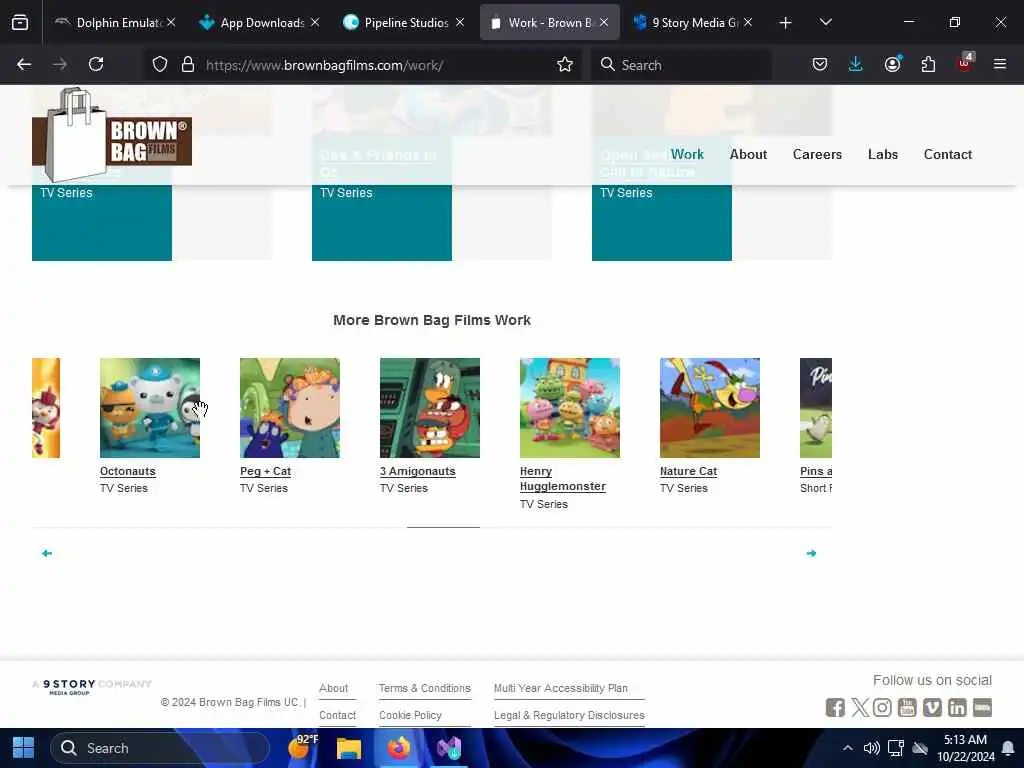Open notification bell in system tray
The height and width of the screenshot is (768, 1024).
coord(1008,748)
